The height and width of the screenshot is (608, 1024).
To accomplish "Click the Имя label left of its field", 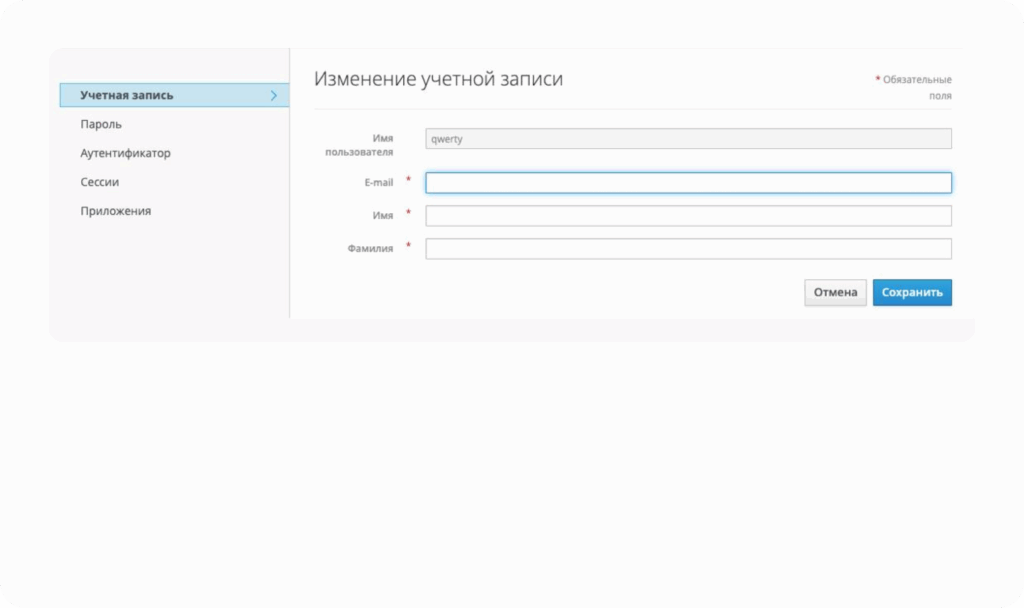I will (x=382, y=216).
